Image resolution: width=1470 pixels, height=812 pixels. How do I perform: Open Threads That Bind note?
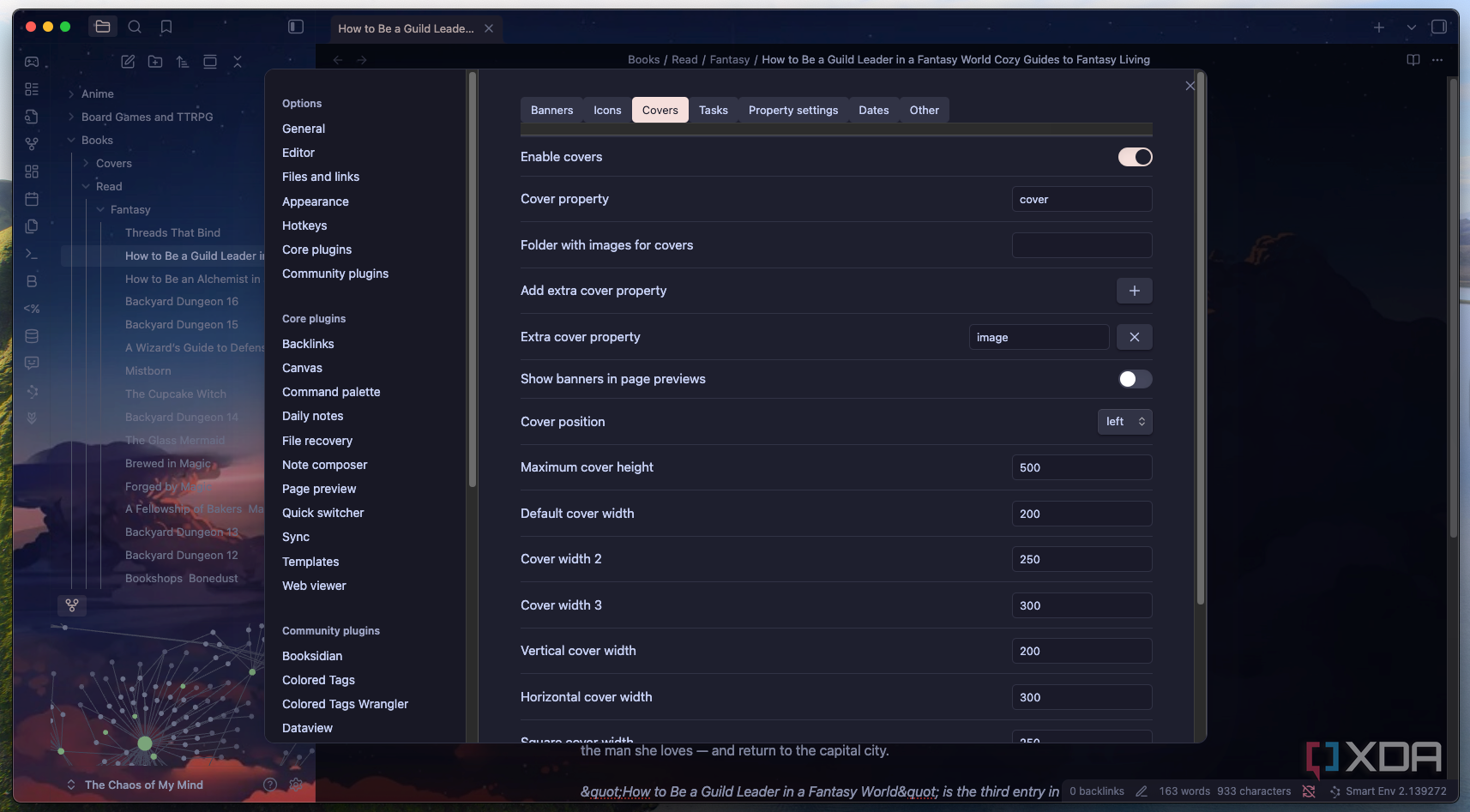(172, 233)
